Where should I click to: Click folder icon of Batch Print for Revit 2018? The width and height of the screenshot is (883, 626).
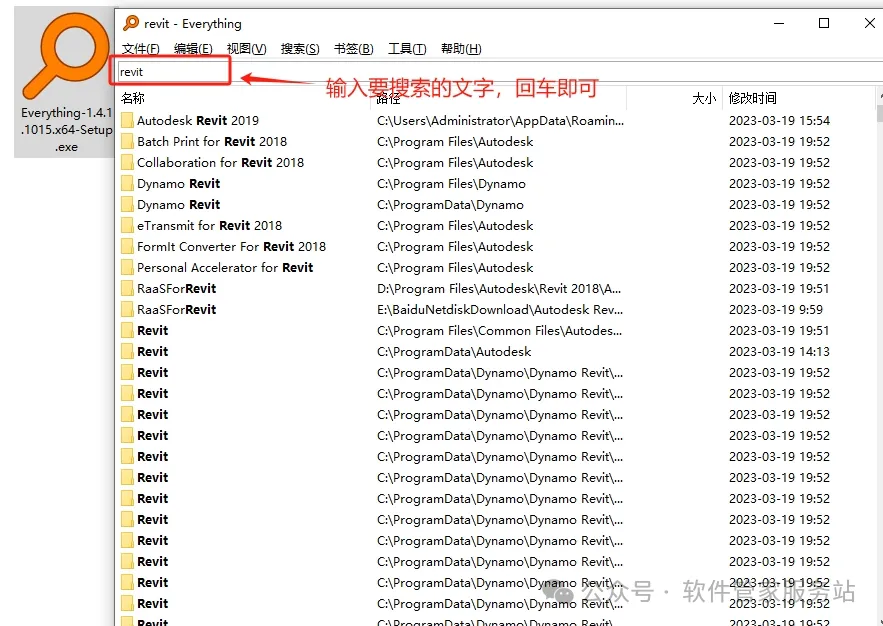tap(127, 141)
